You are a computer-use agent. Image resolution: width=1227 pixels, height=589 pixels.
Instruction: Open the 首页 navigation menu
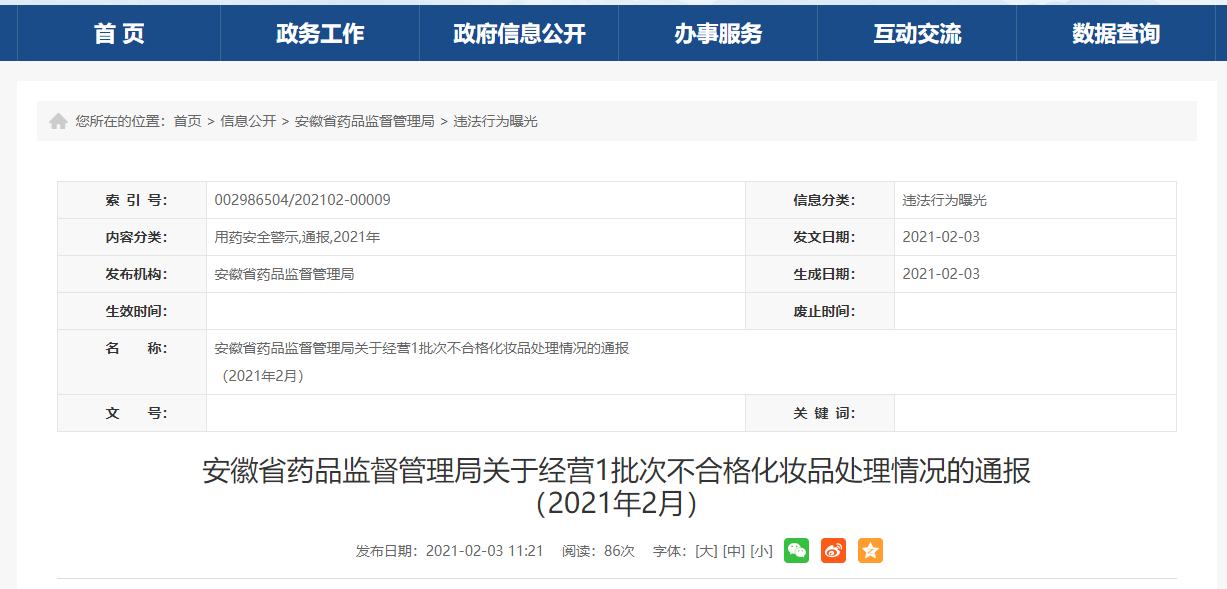[119, 34]
